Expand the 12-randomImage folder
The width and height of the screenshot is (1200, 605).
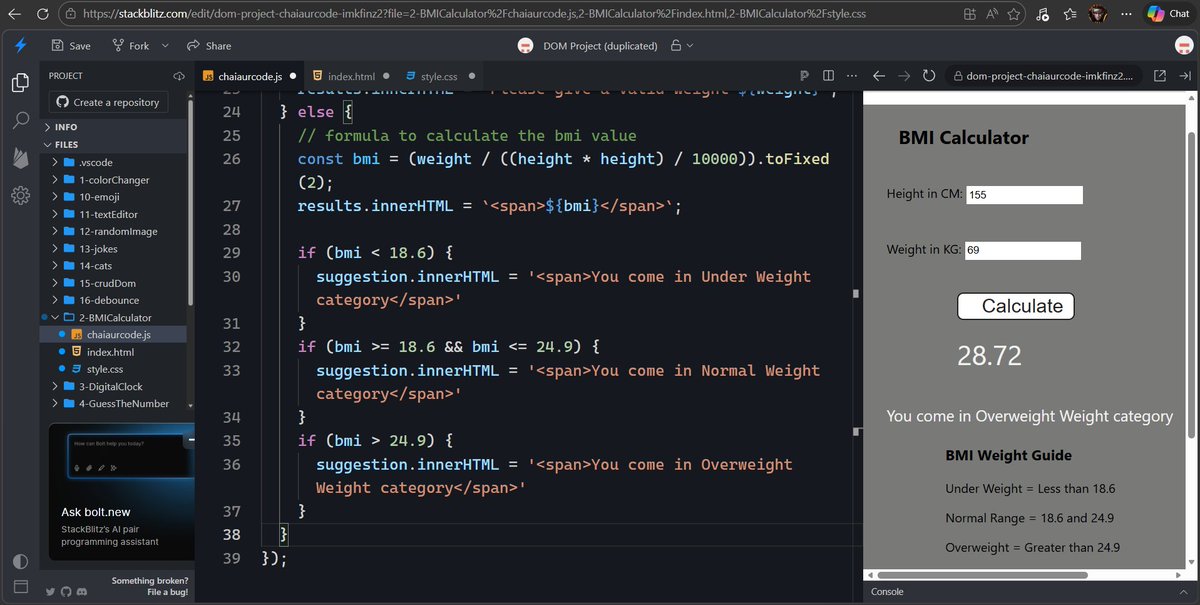[113, 231]
